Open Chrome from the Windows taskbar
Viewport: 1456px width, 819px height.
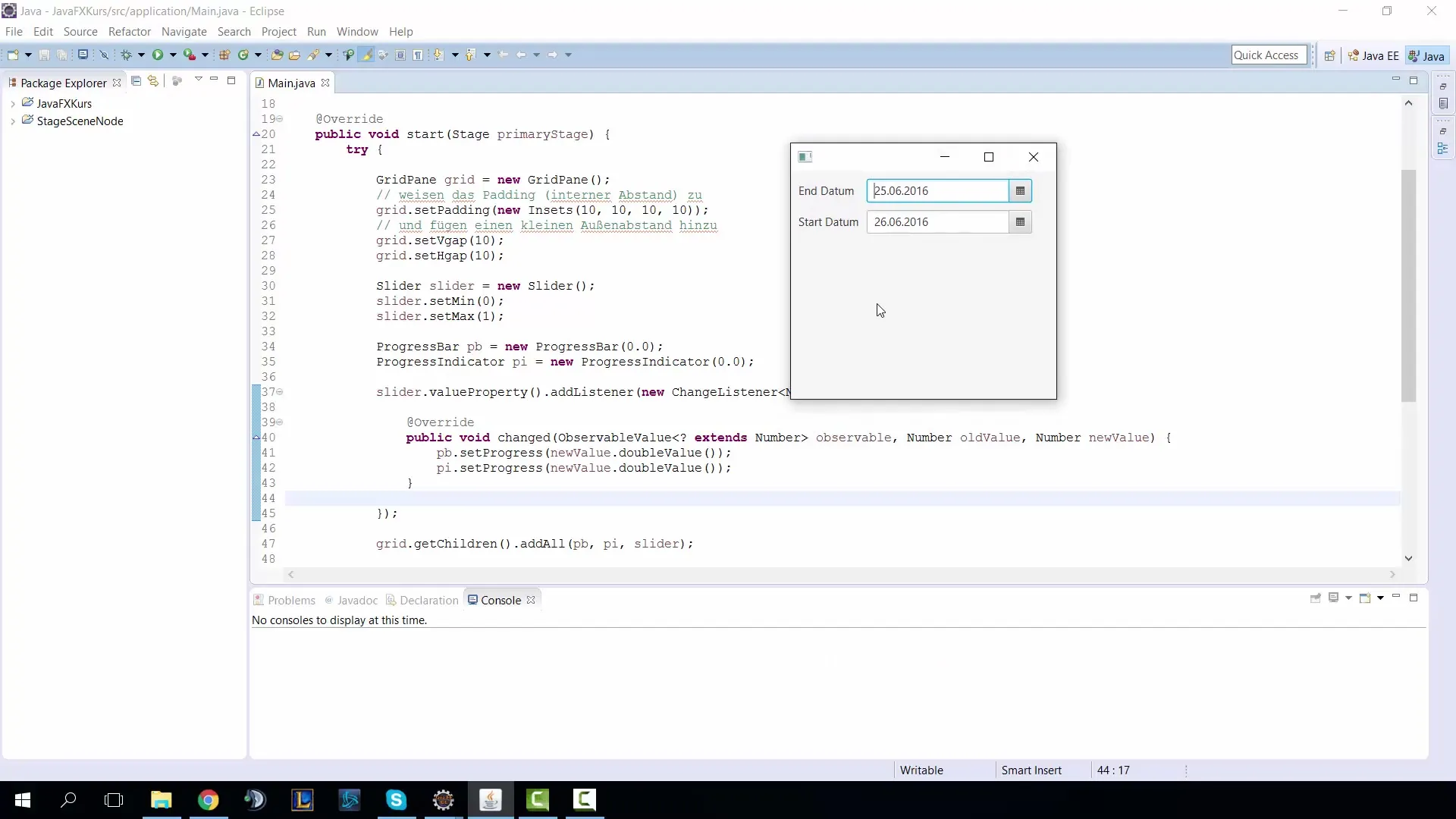(208, 800)
